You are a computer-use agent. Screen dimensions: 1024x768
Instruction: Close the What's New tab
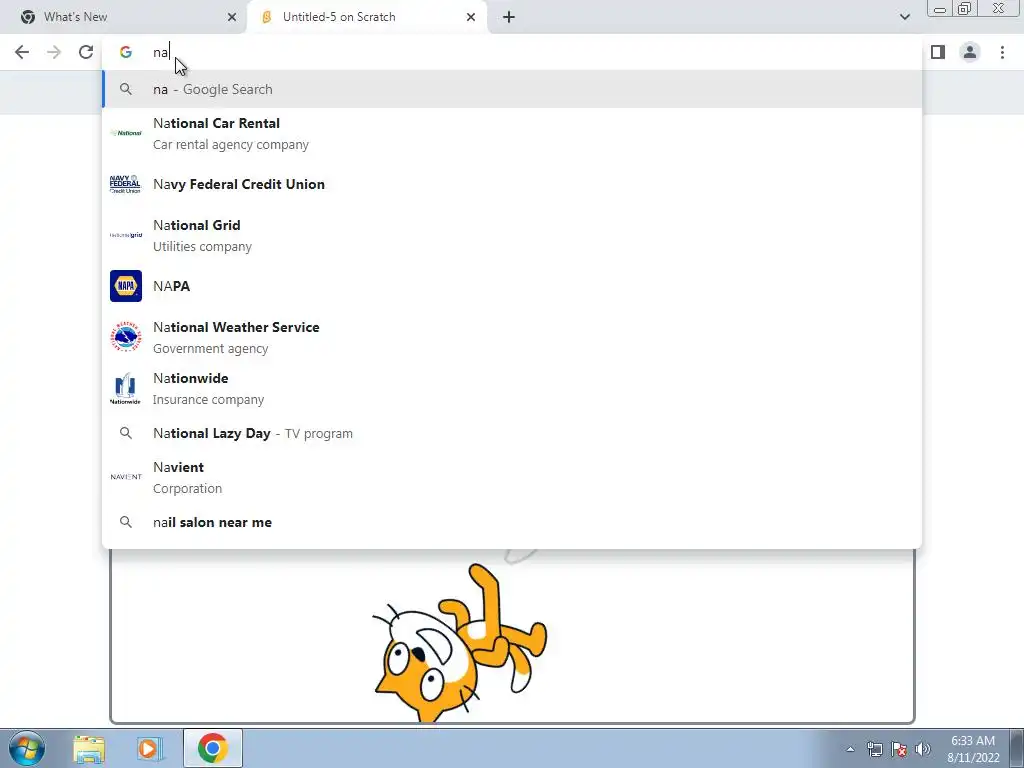point(232,17)
